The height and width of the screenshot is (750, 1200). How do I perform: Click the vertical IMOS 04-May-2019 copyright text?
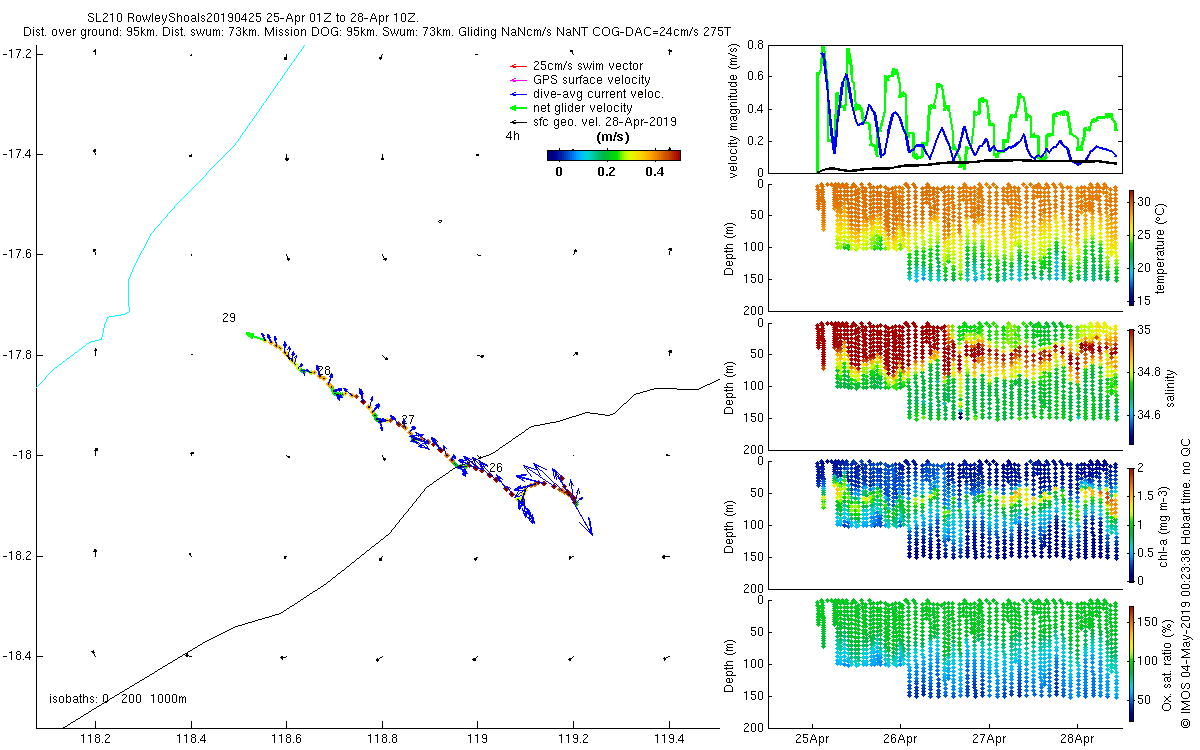click(1186, 585)
